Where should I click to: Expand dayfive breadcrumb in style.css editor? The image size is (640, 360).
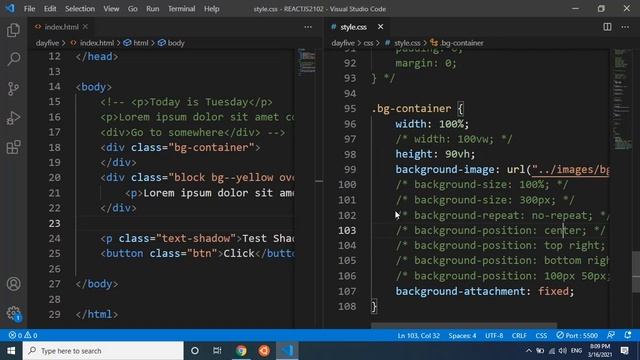pos(343,43)
